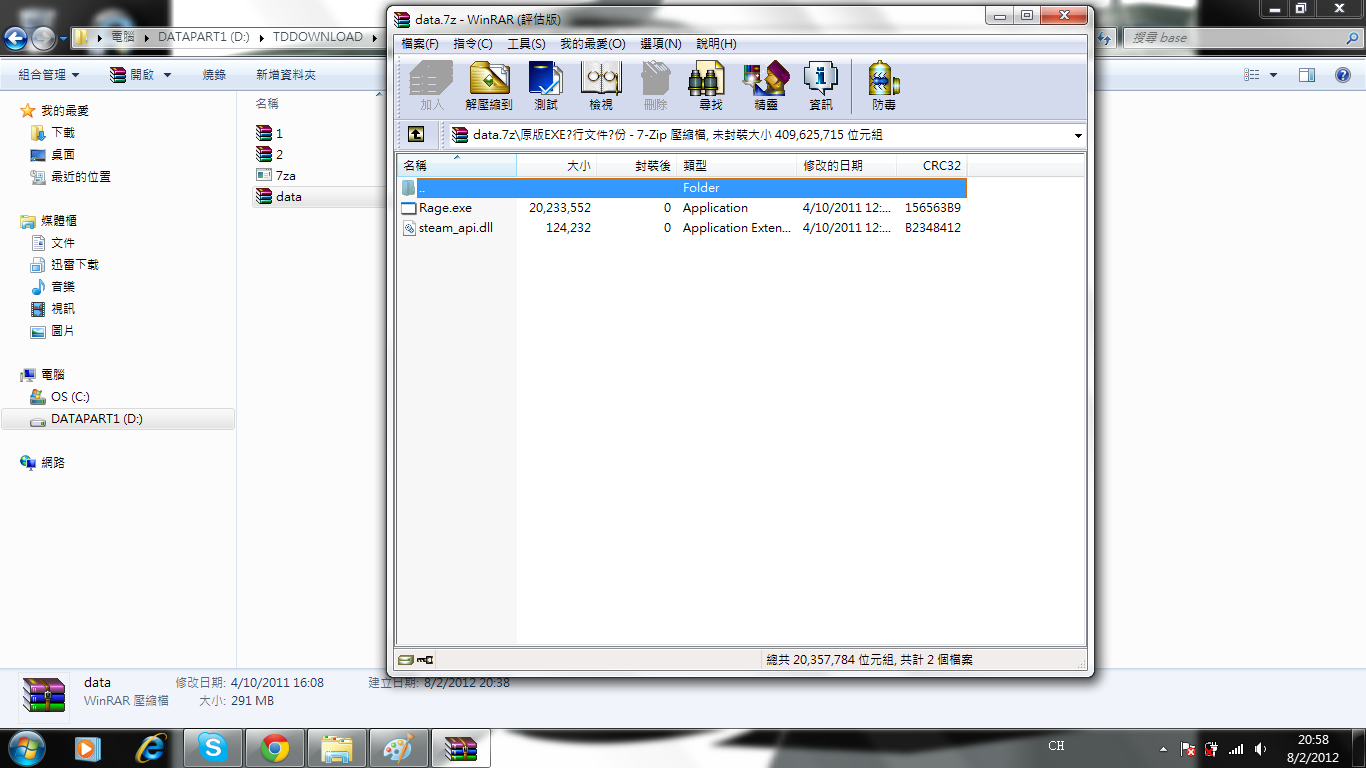This screenshot has width=1366, height=768.
Task: Click the up-one-level folder button in WinRAR
Action: coord(416,134)
